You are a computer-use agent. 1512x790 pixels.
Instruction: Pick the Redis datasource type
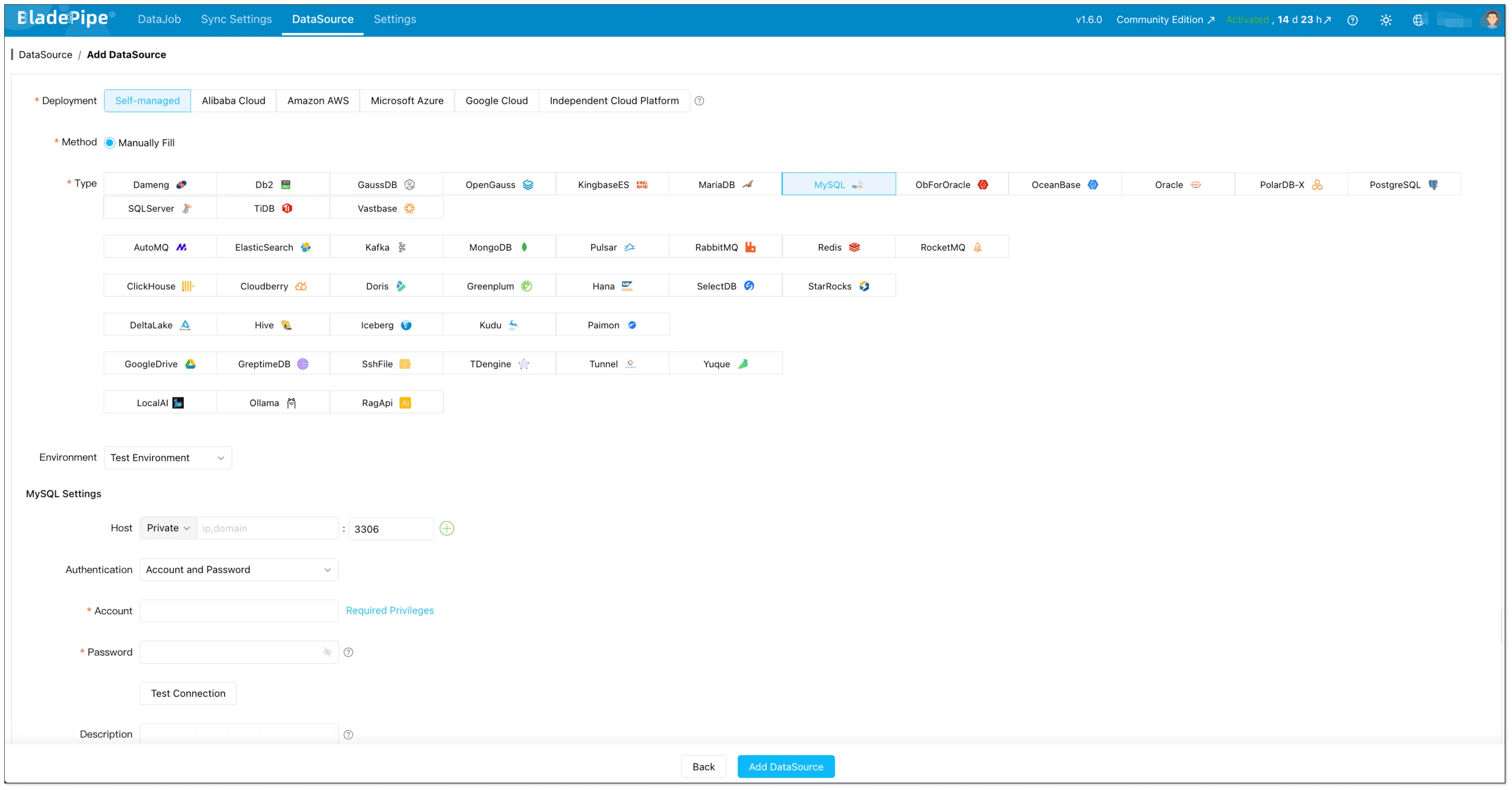[x=838, y=247]
